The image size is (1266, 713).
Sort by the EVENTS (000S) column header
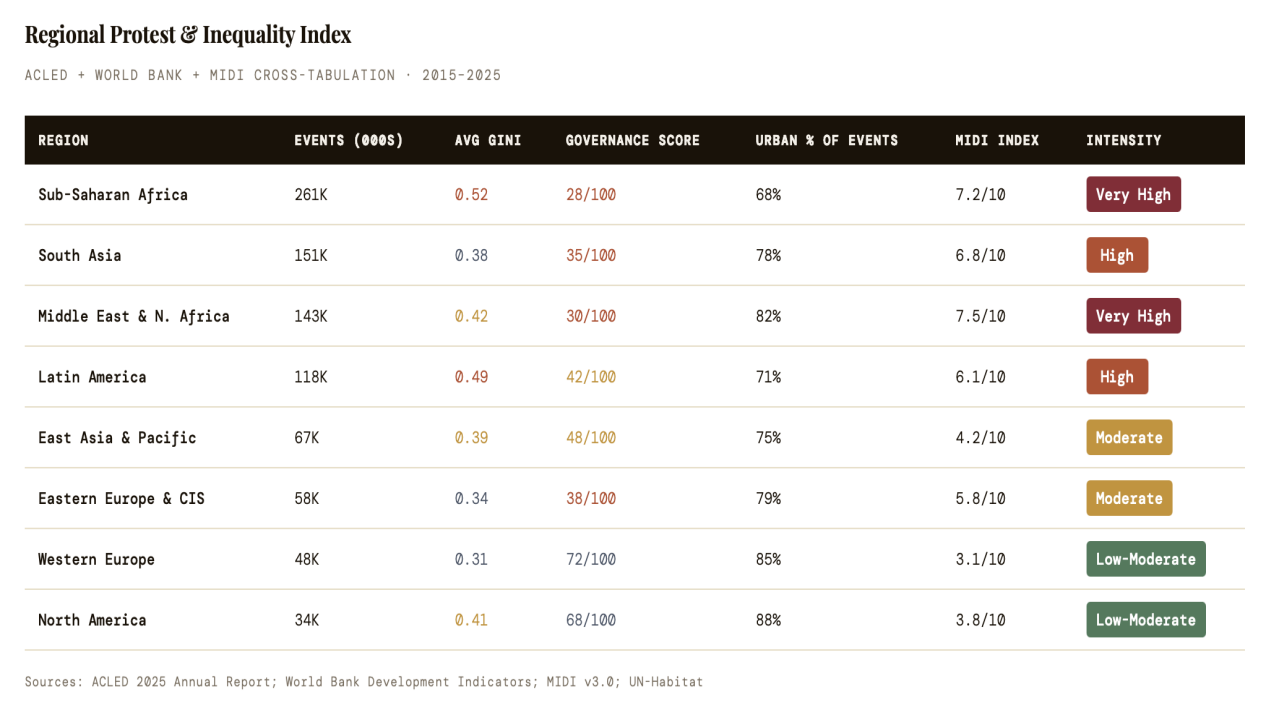(348, 141)
